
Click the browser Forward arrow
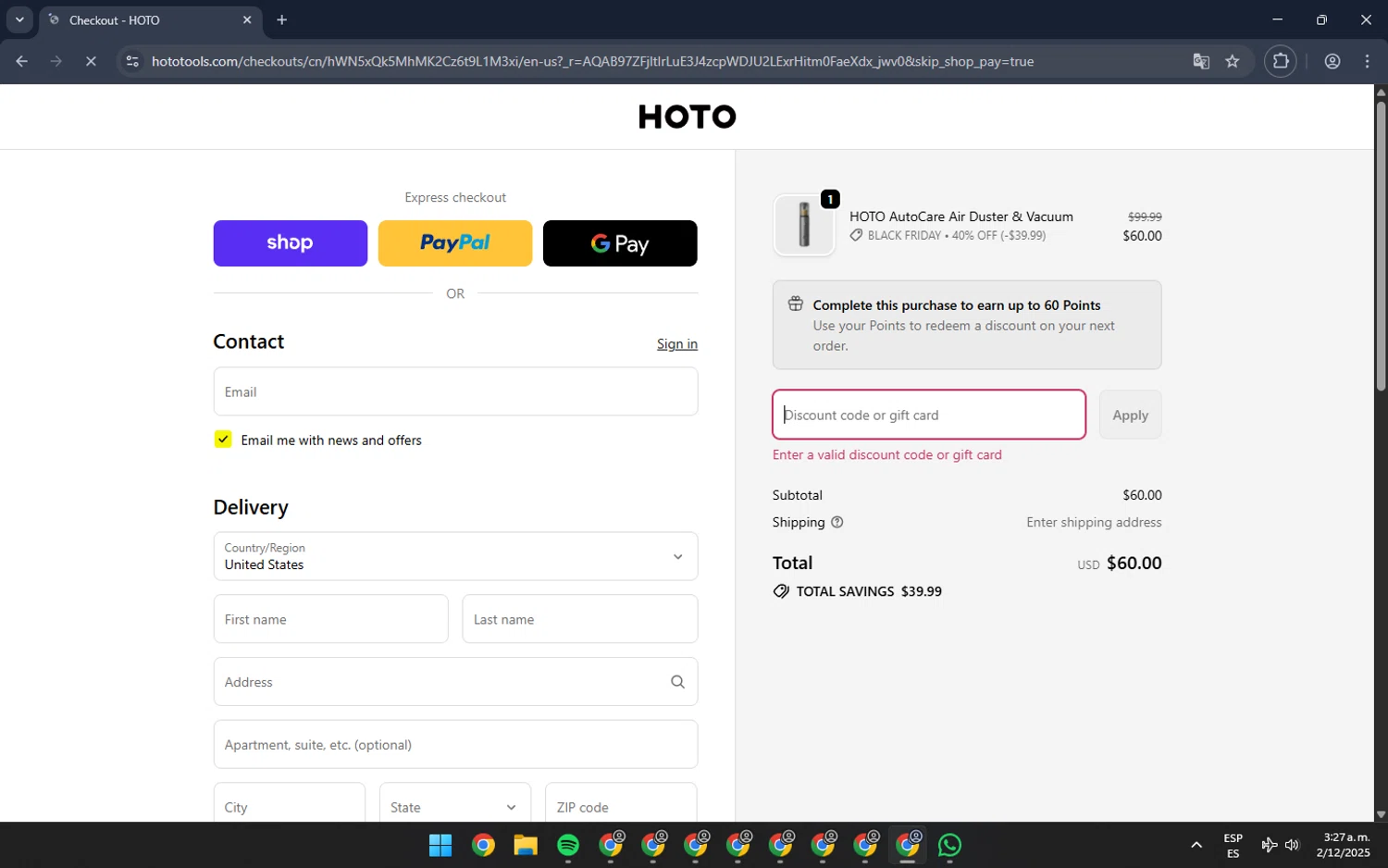56,61
